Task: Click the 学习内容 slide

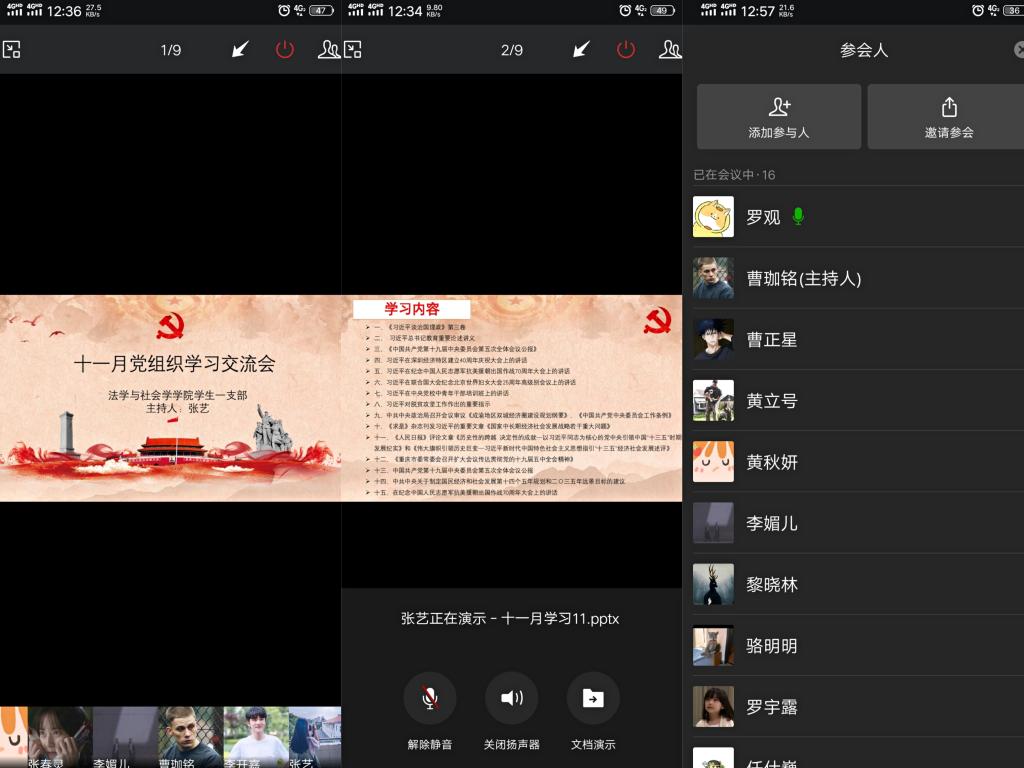Action: point(512,397)
